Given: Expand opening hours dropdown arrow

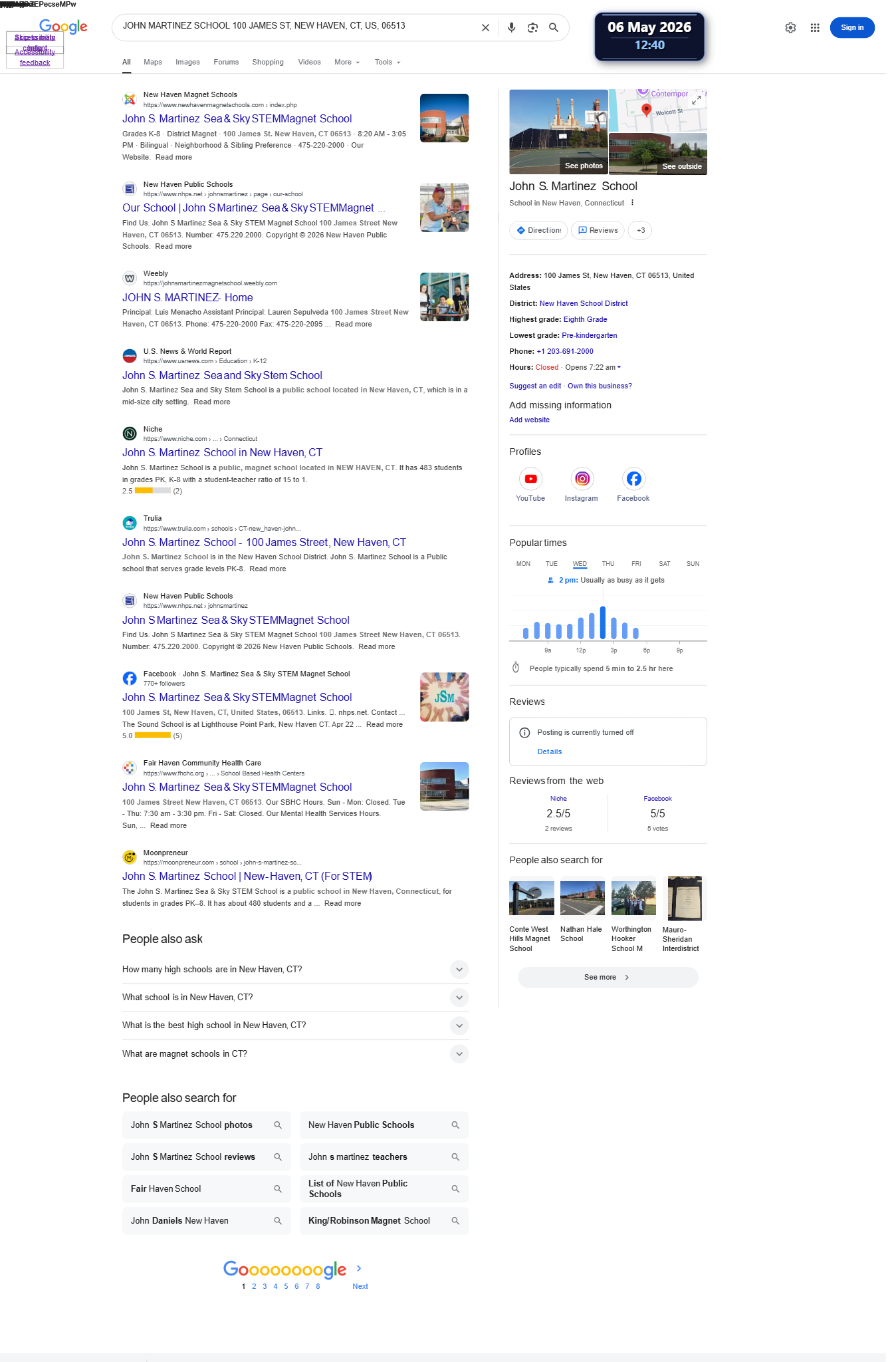Looking at the screenshot, I should (619, 367).
